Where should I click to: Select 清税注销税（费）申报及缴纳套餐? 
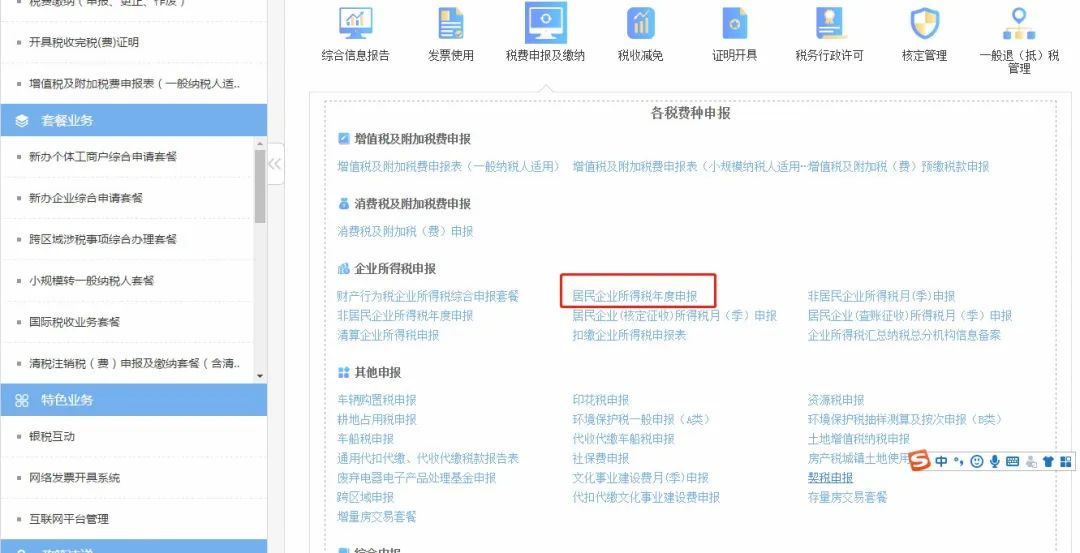tap(134, 363)
